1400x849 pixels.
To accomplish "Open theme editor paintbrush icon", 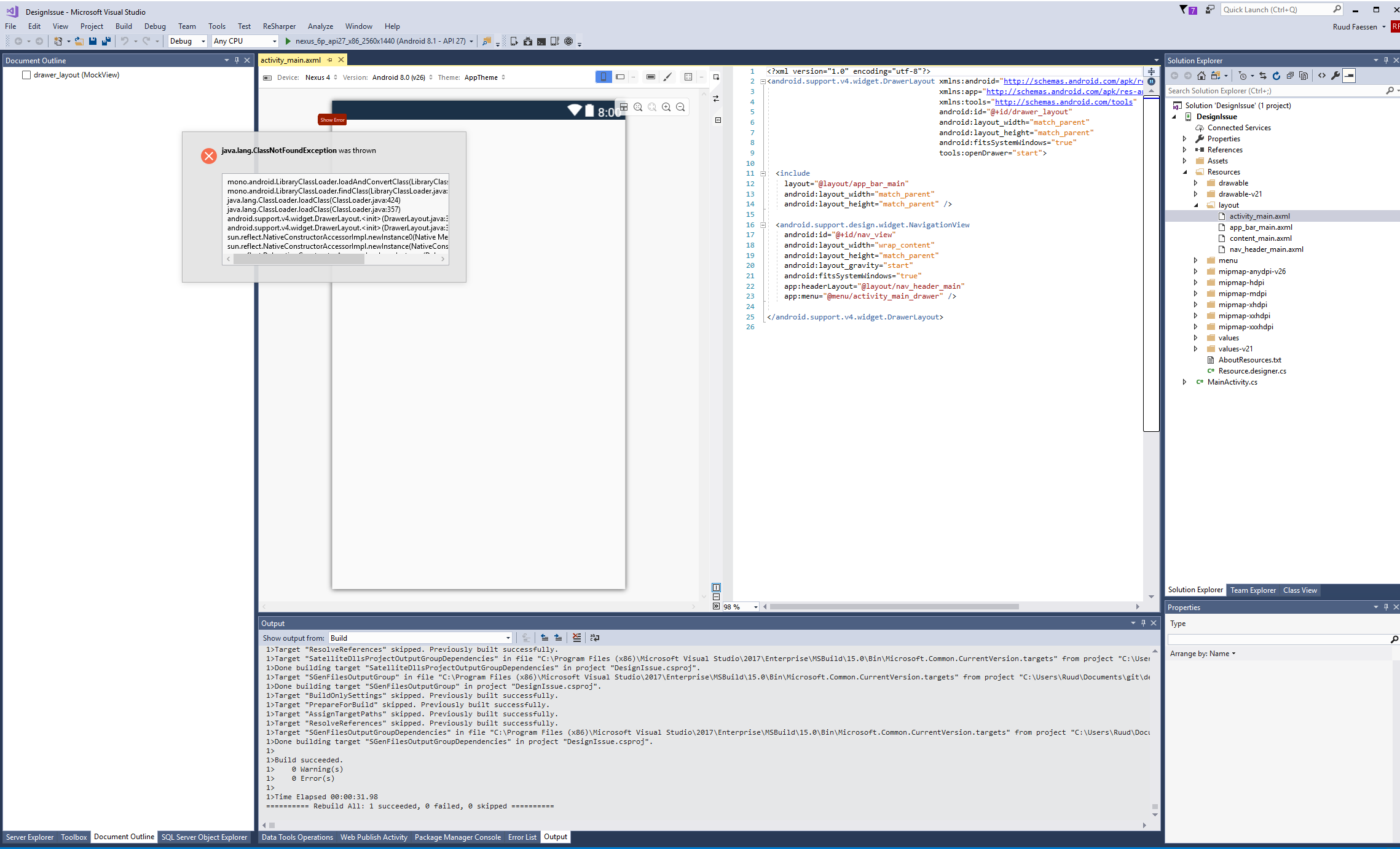I will tap(668, 77).
